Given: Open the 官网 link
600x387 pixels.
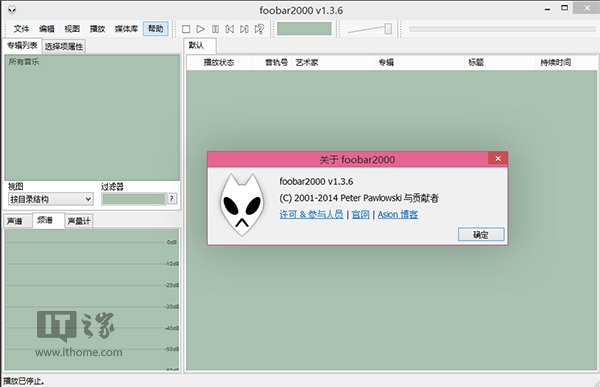Looking at the screenshot, I should coord(360,214).
